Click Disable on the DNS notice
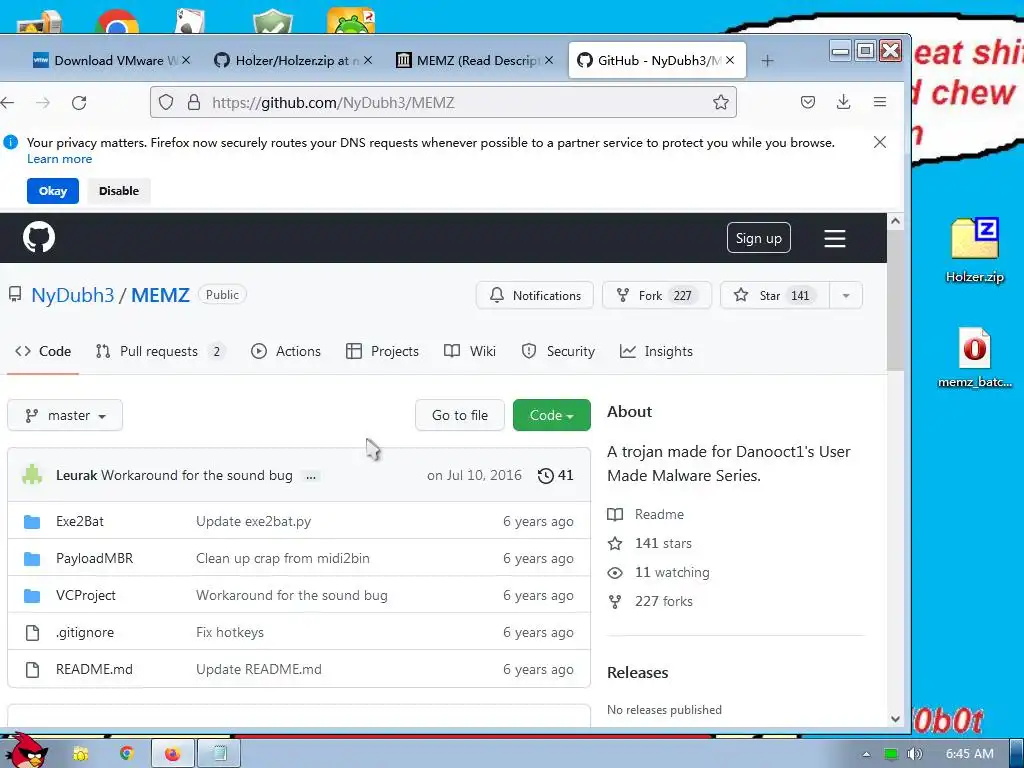 119,191
